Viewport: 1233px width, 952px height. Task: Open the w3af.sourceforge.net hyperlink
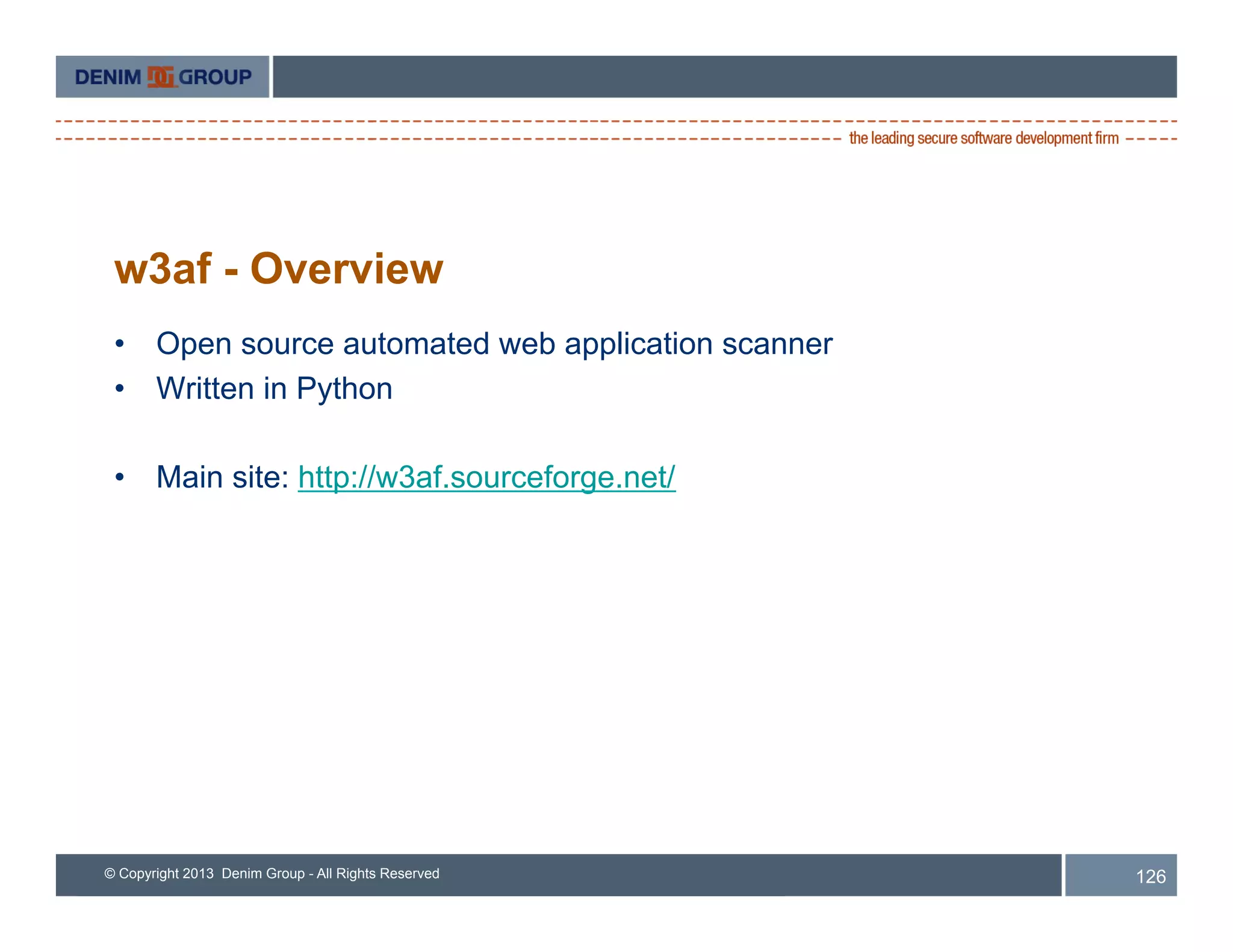pyautogui.click(x=486, y=477)
